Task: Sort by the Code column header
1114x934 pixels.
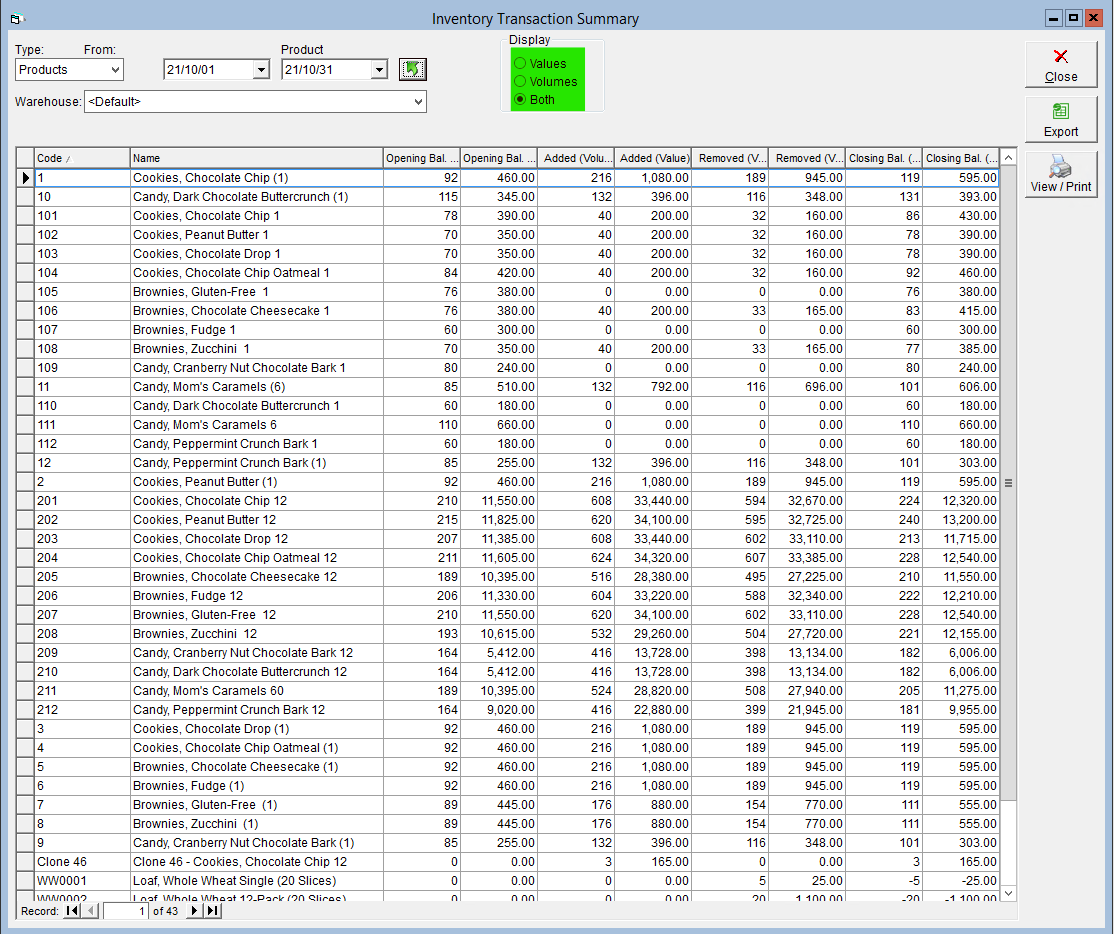Action: click(82, 158)
